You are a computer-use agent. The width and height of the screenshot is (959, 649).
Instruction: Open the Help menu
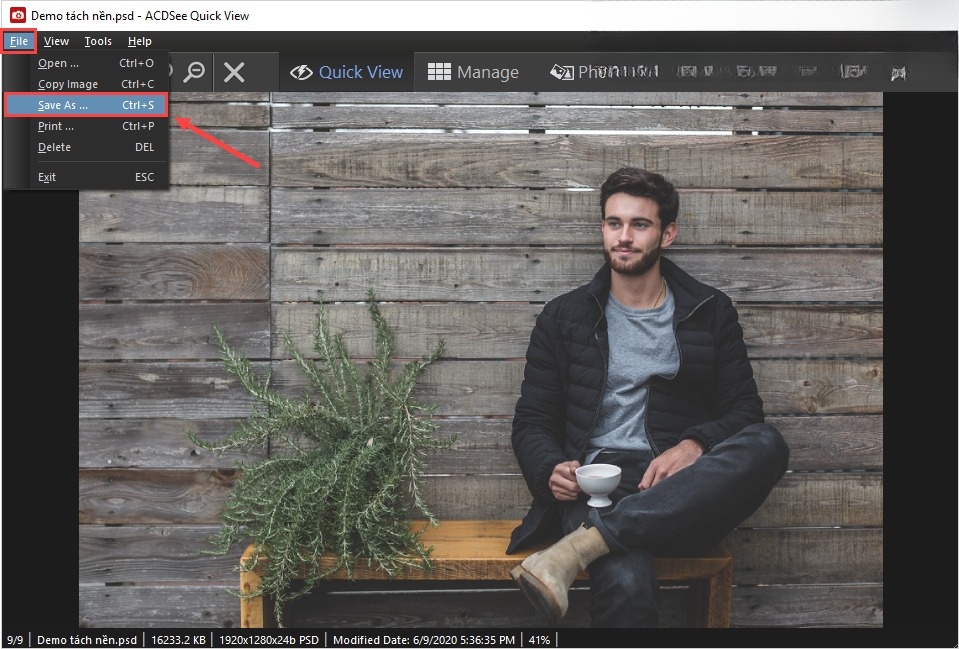[140, 41]
